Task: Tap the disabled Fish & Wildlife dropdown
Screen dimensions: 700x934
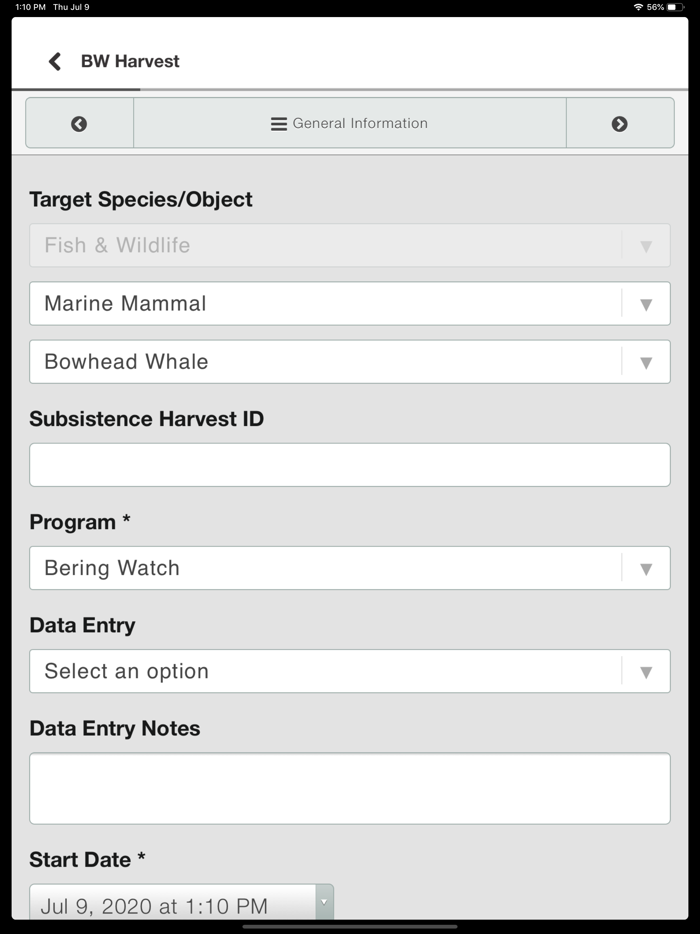Action: (325, 245)
